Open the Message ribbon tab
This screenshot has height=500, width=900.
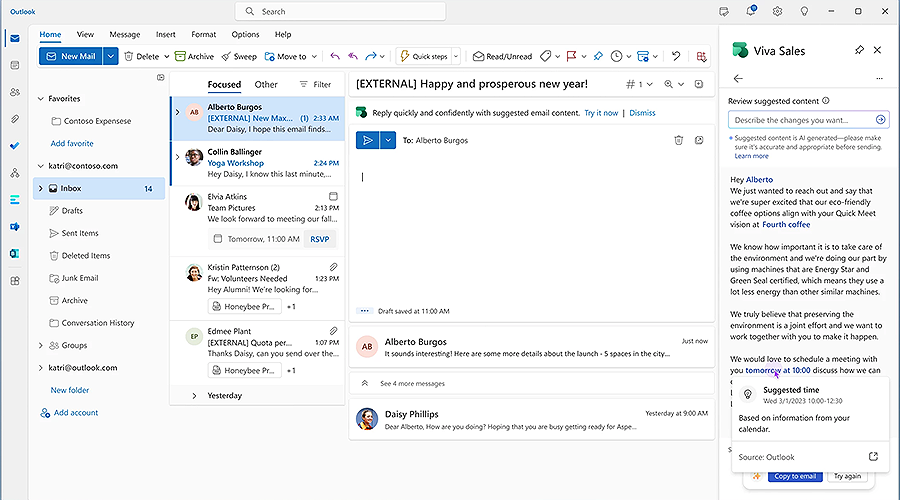pos(125,34)
